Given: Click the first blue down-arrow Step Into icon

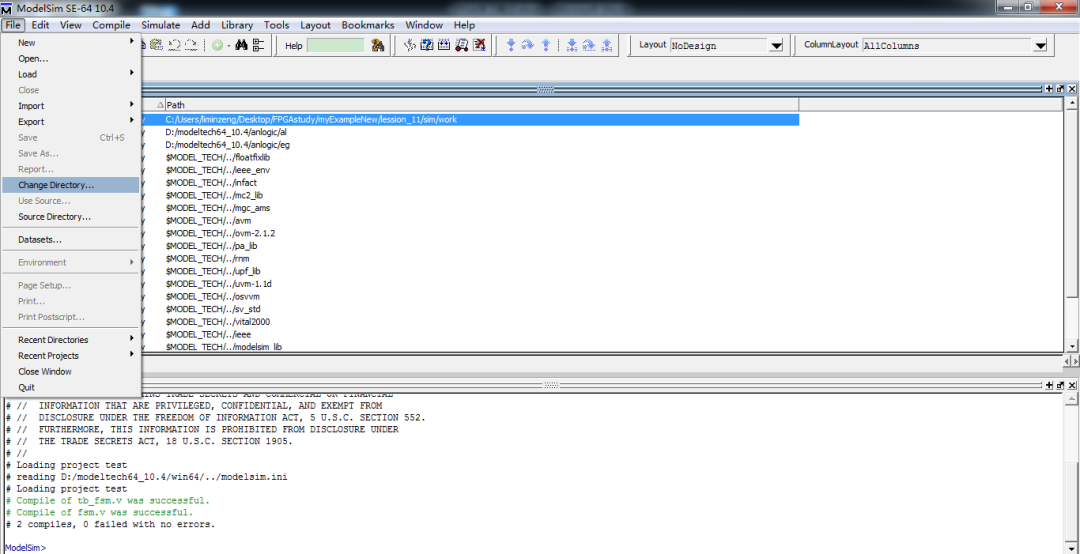Looking at the screenshot, I should (510, 45).
